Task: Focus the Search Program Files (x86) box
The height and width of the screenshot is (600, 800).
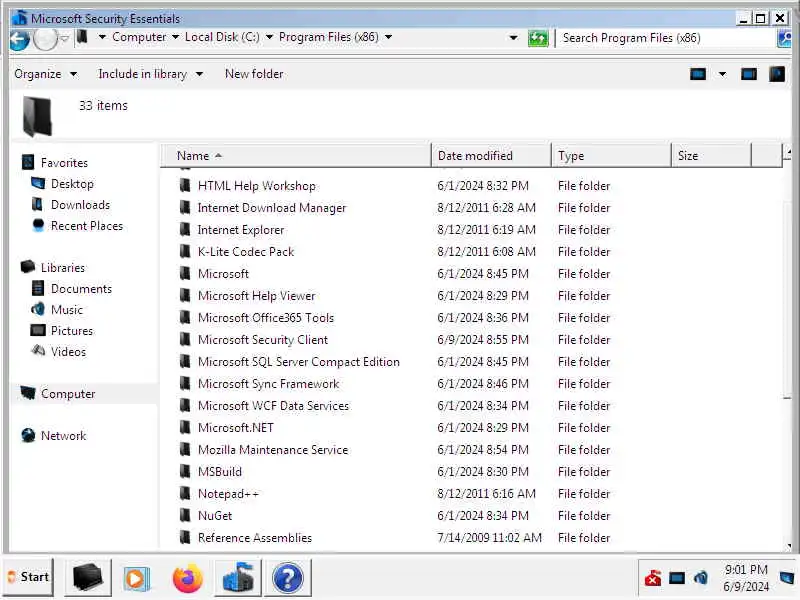Action: [x=666, y=38]
